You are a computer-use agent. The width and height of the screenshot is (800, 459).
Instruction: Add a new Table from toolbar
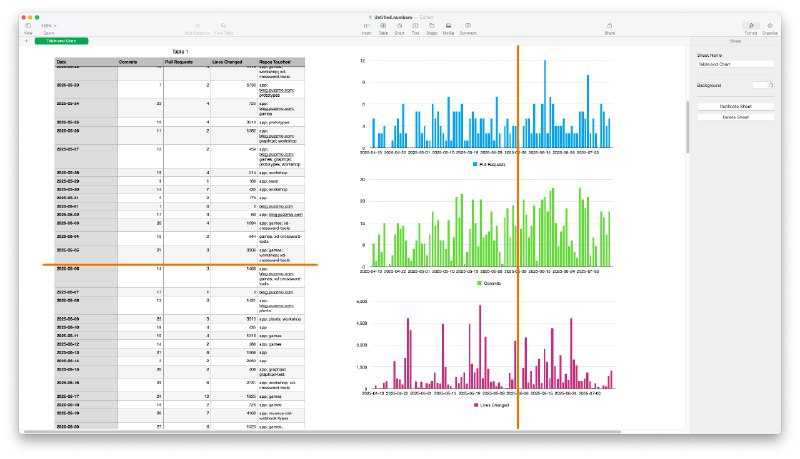point(383,25)
